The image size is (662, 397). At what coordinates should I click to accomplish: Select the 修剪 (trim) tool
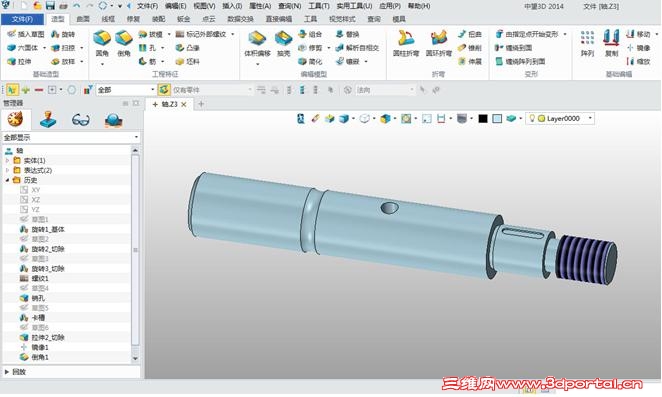pyautogui.click(x=310, y=48)
